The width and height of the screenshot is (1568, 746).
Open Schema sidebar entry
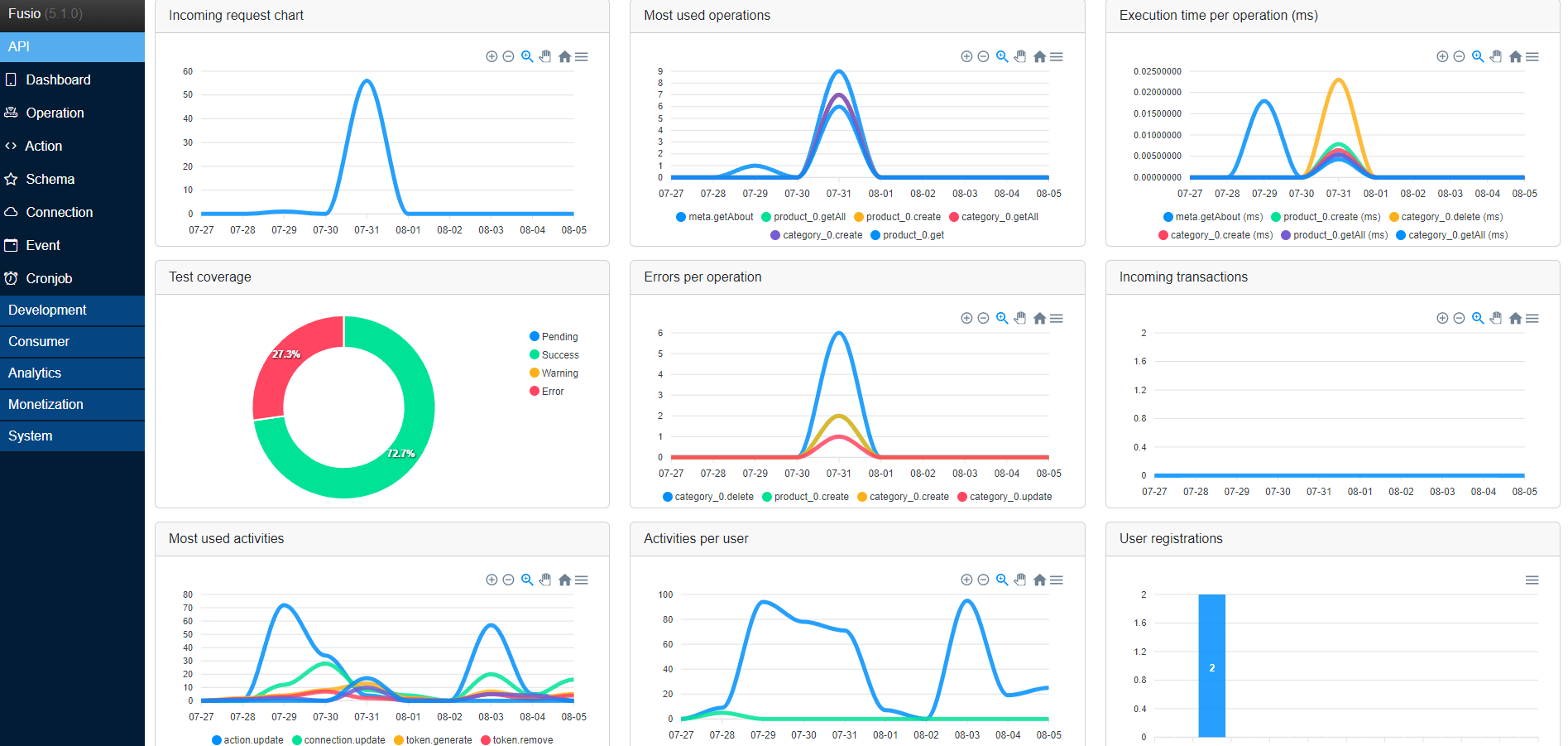tap(72, 179)
